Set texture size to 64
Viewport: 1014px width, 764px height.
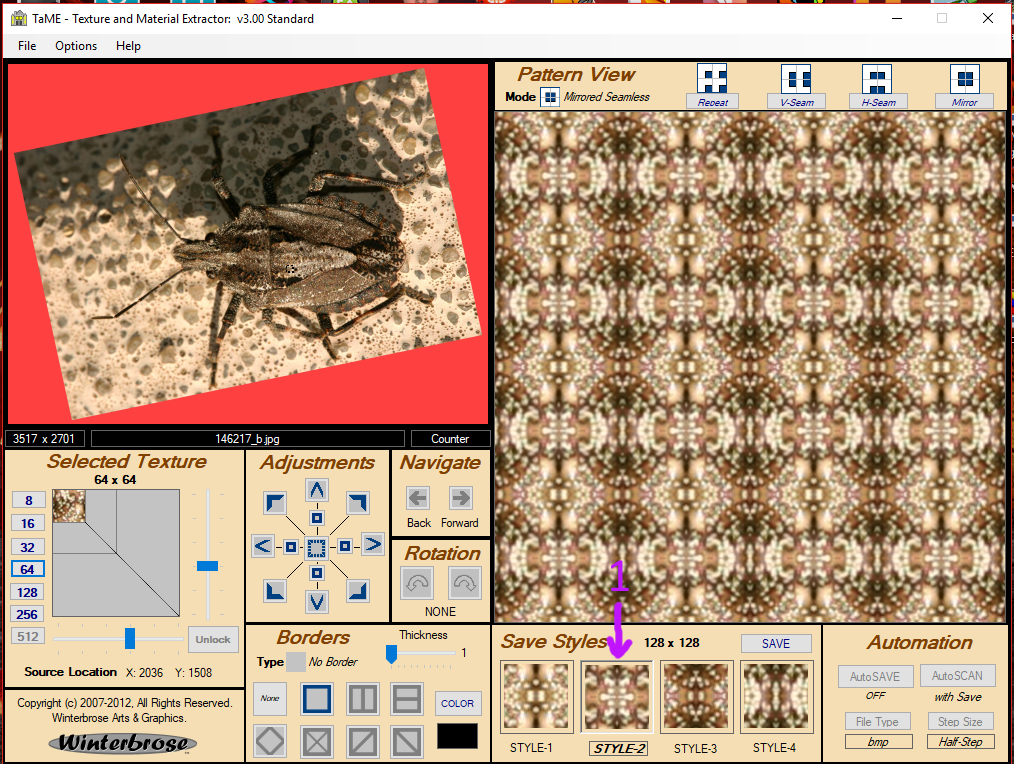pos(28,569)
